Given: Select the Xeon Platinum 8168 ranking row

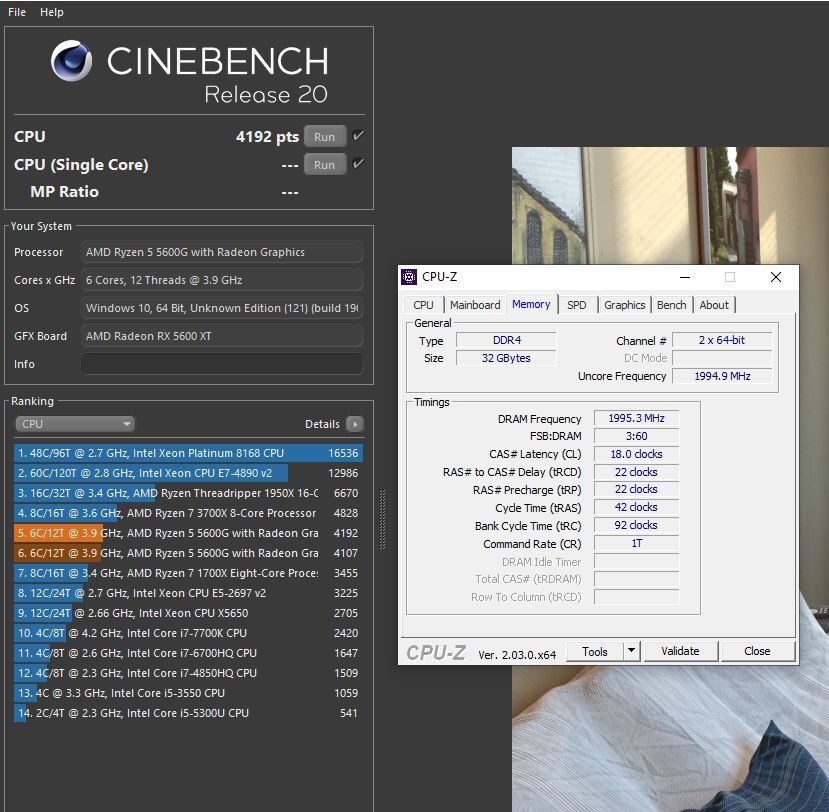Looking at the screenshot, I should (188, 453).
